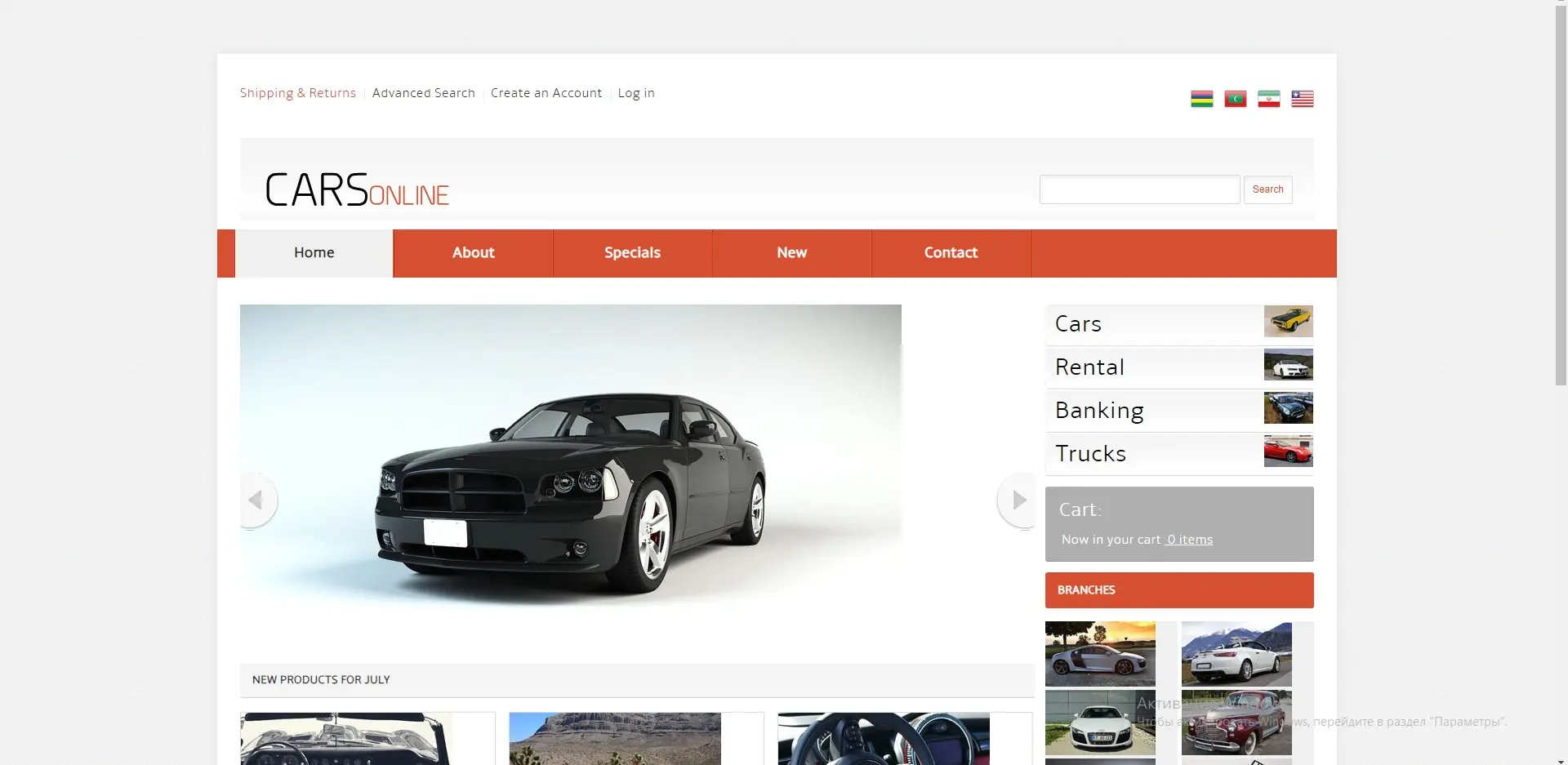Open Shipping & Returns link
Image resolution: width=1568 pixels, height=765 pixels.
coord(298,93)
